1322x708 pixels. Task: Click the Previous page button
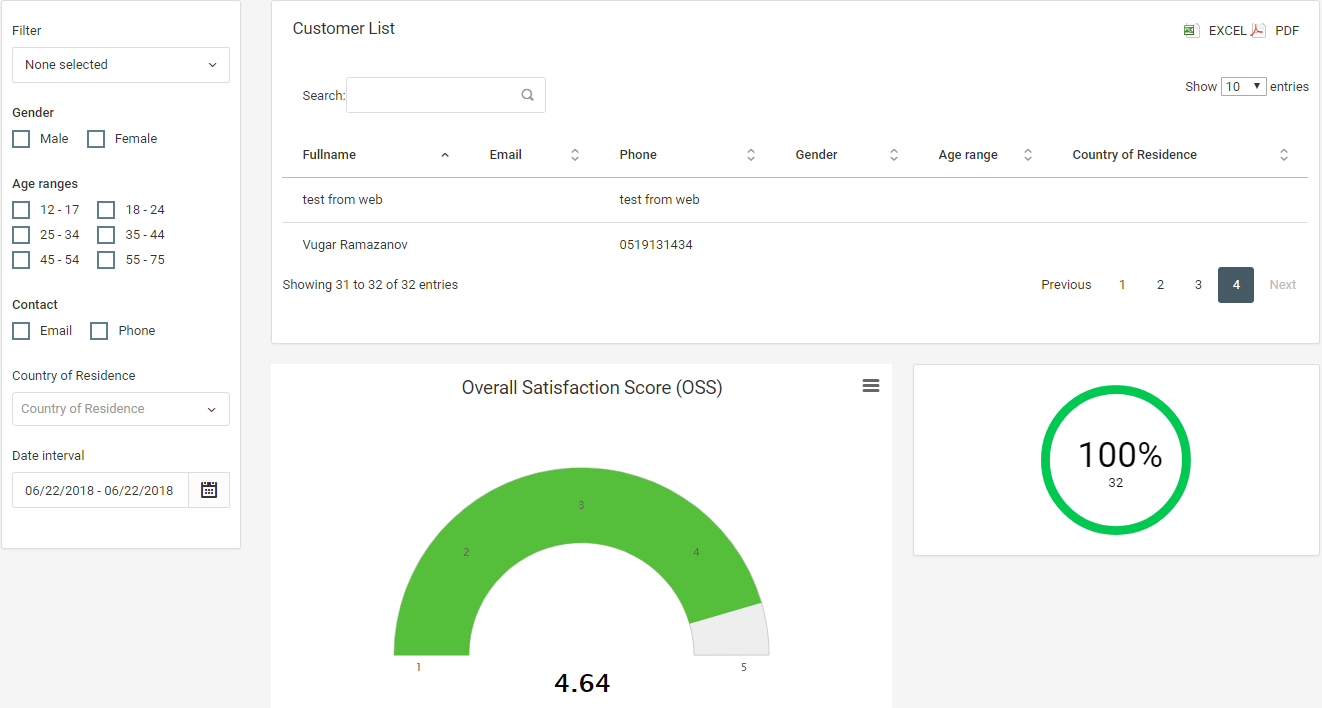[1066, 285]
